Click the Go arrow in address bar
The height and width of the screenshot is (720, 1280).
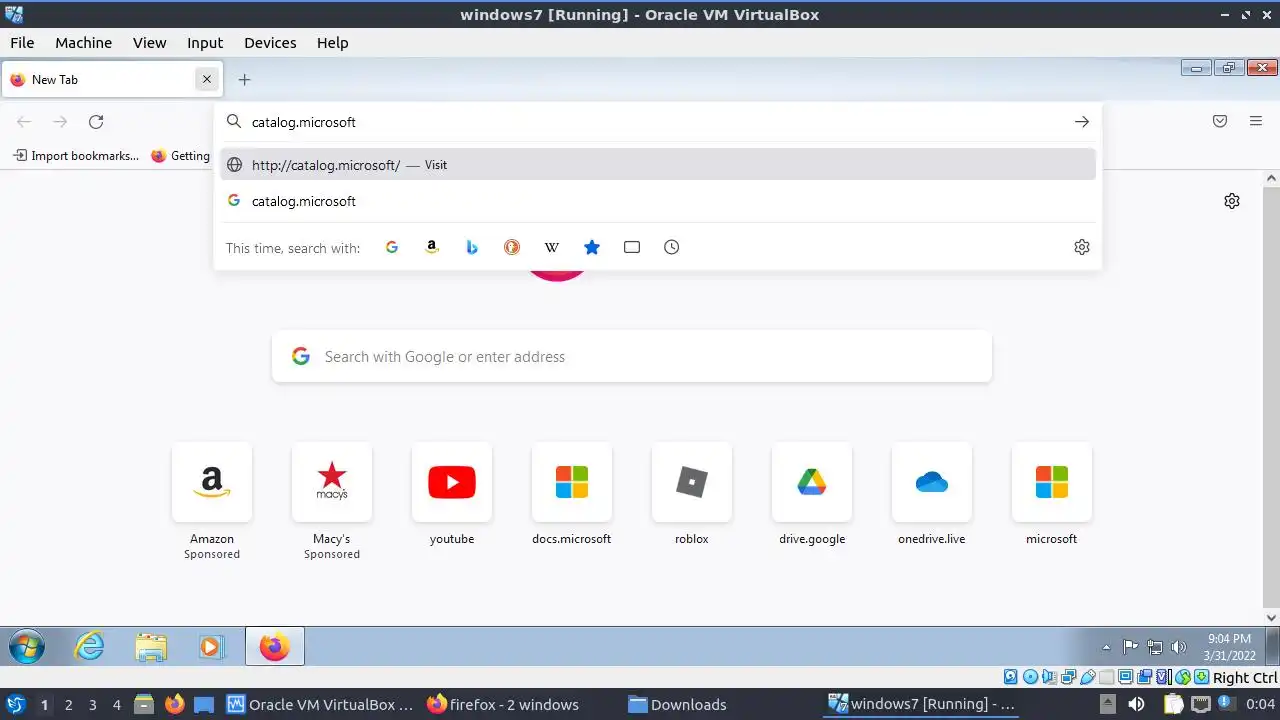coord(1081,122)
